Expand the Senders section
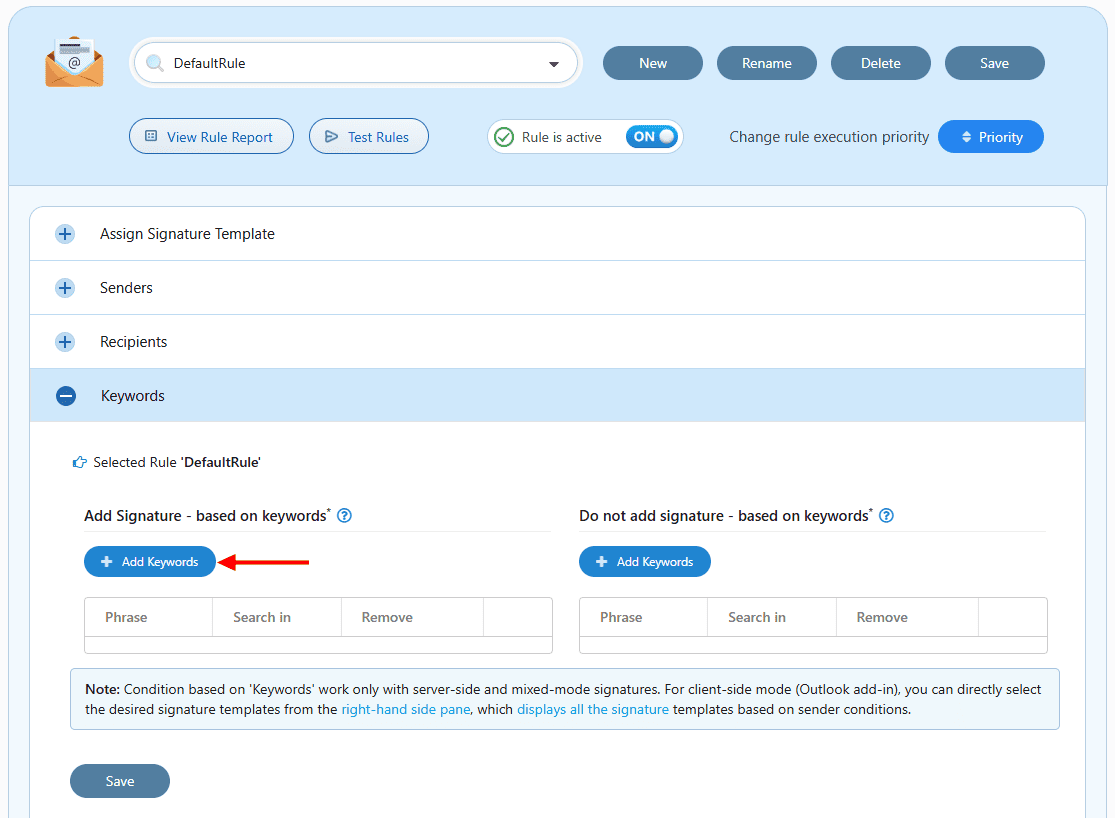This screenshot has width=1115, height=818. [x=65, y=288]
